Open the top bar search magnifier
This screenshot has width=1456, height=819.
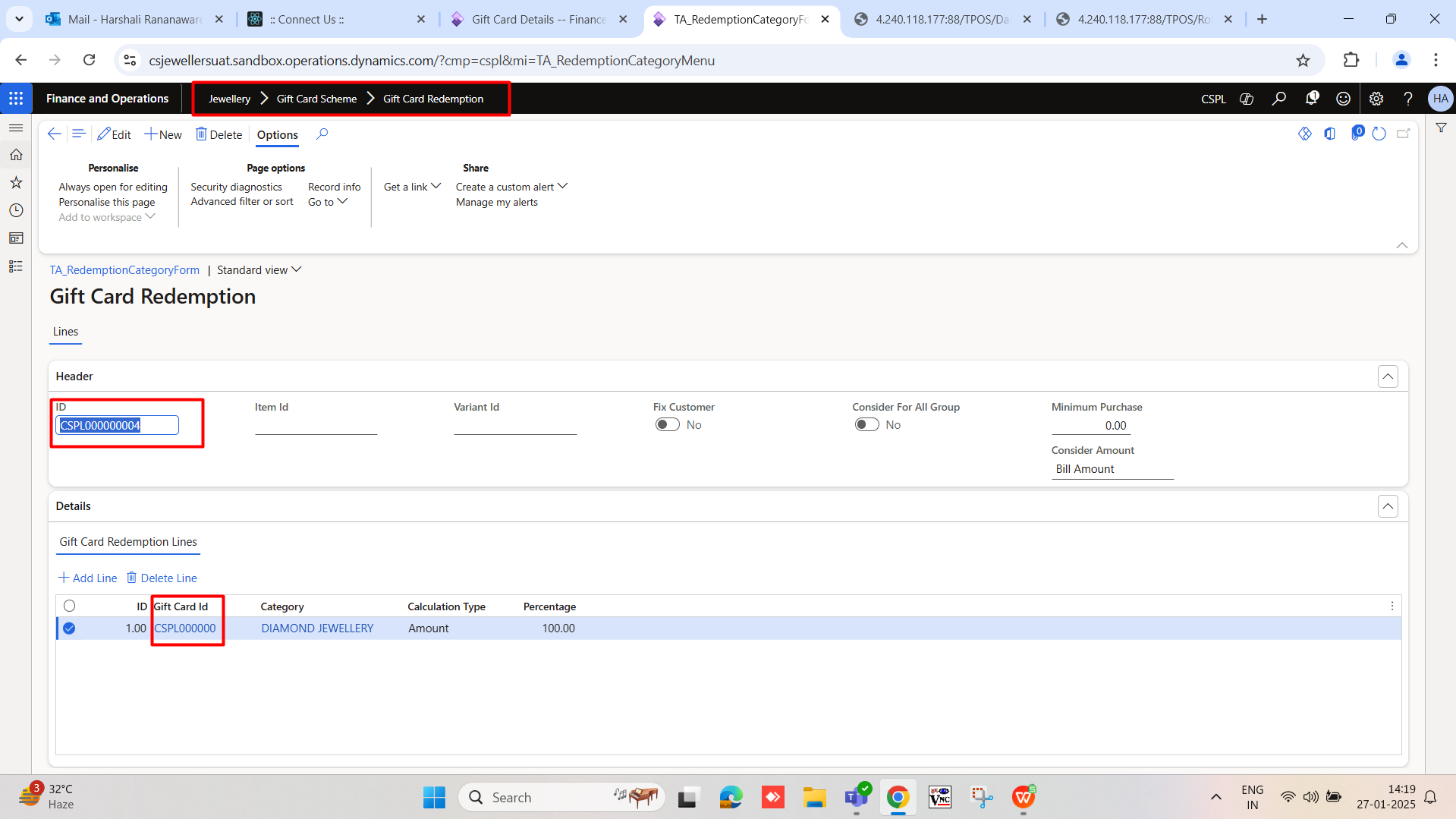[1279, 99]
